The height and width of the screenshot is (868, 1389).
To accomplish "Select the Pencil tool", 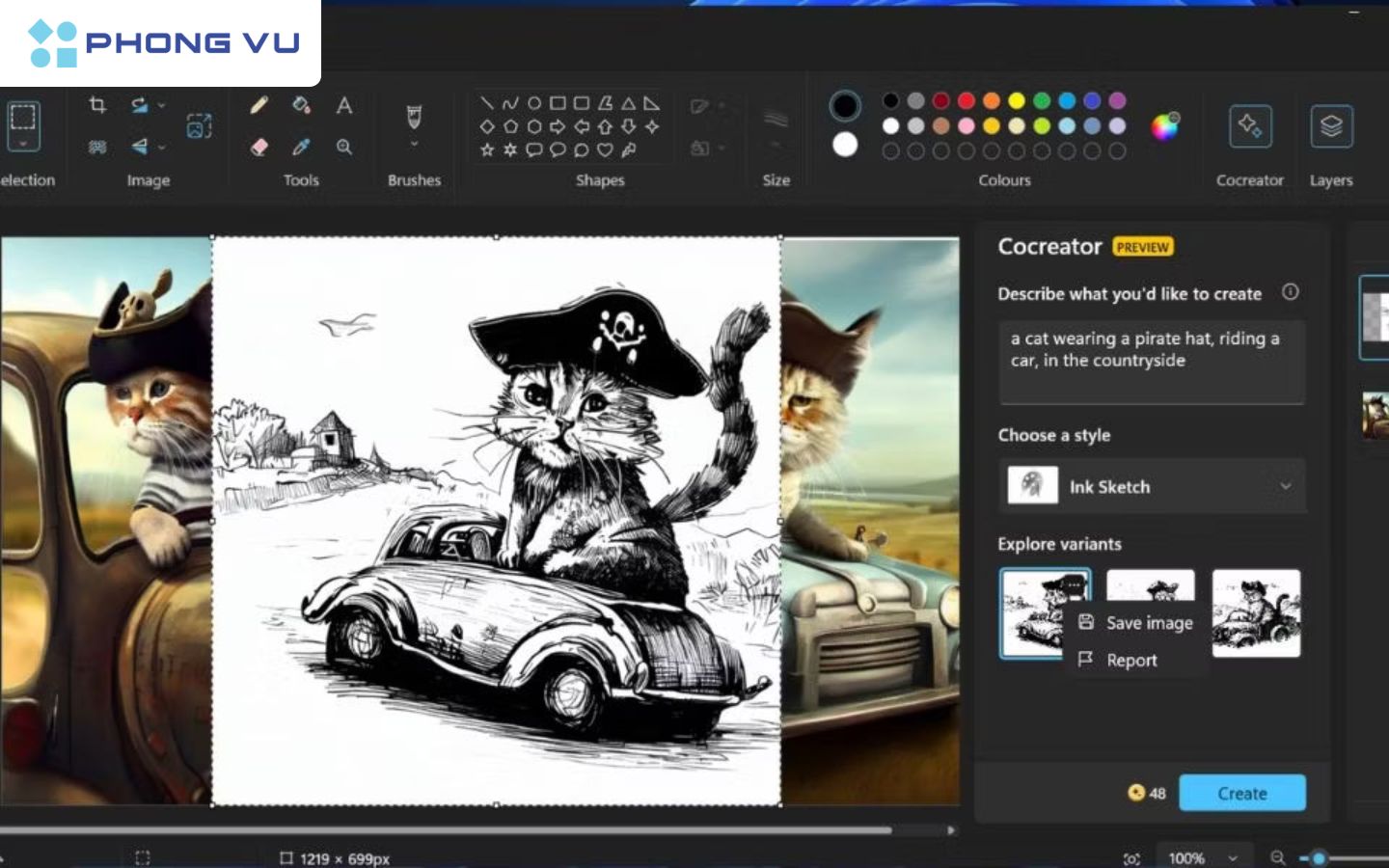I will coord(259,105).
